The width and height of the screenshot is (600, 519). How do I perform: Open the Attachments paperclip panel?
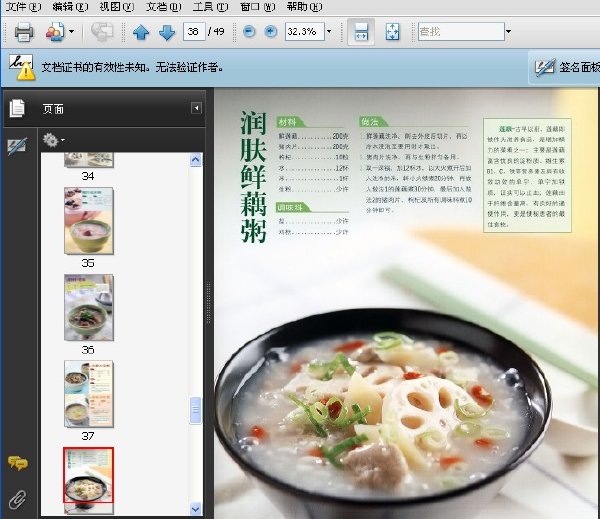click(17, 499)
